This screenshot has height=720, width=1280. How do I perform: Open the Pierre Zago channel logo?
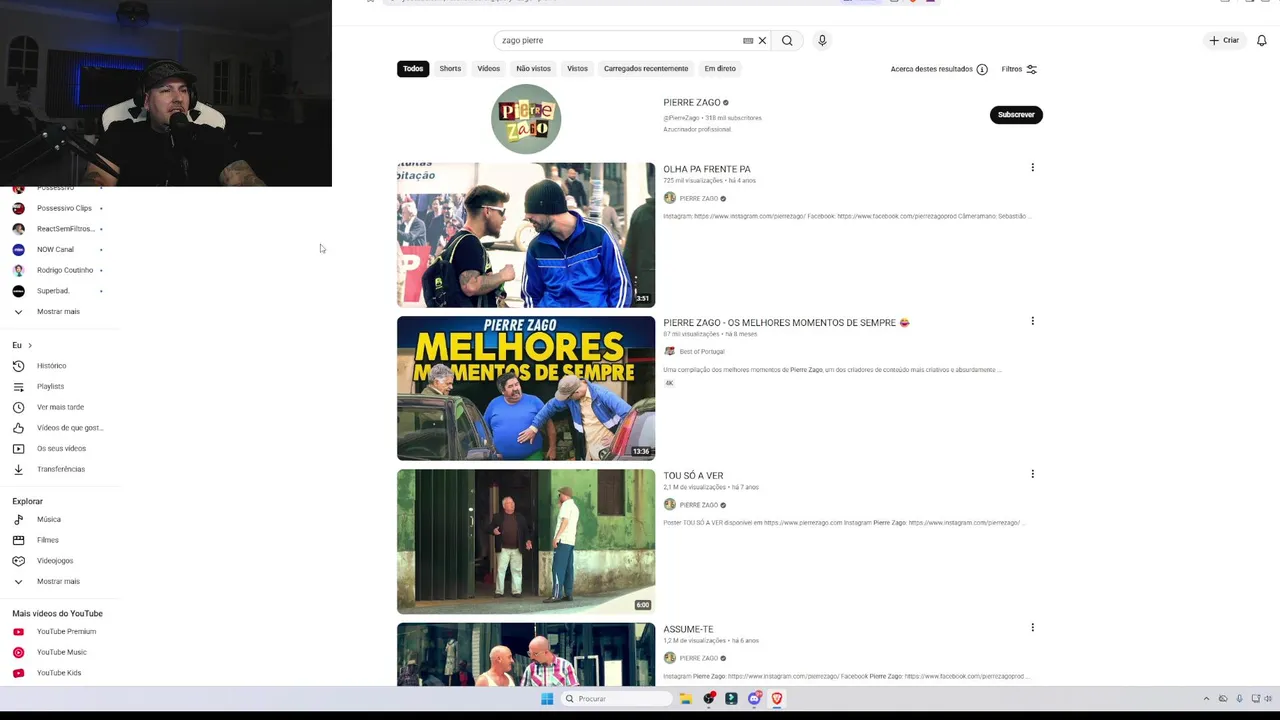pos(526,119)
